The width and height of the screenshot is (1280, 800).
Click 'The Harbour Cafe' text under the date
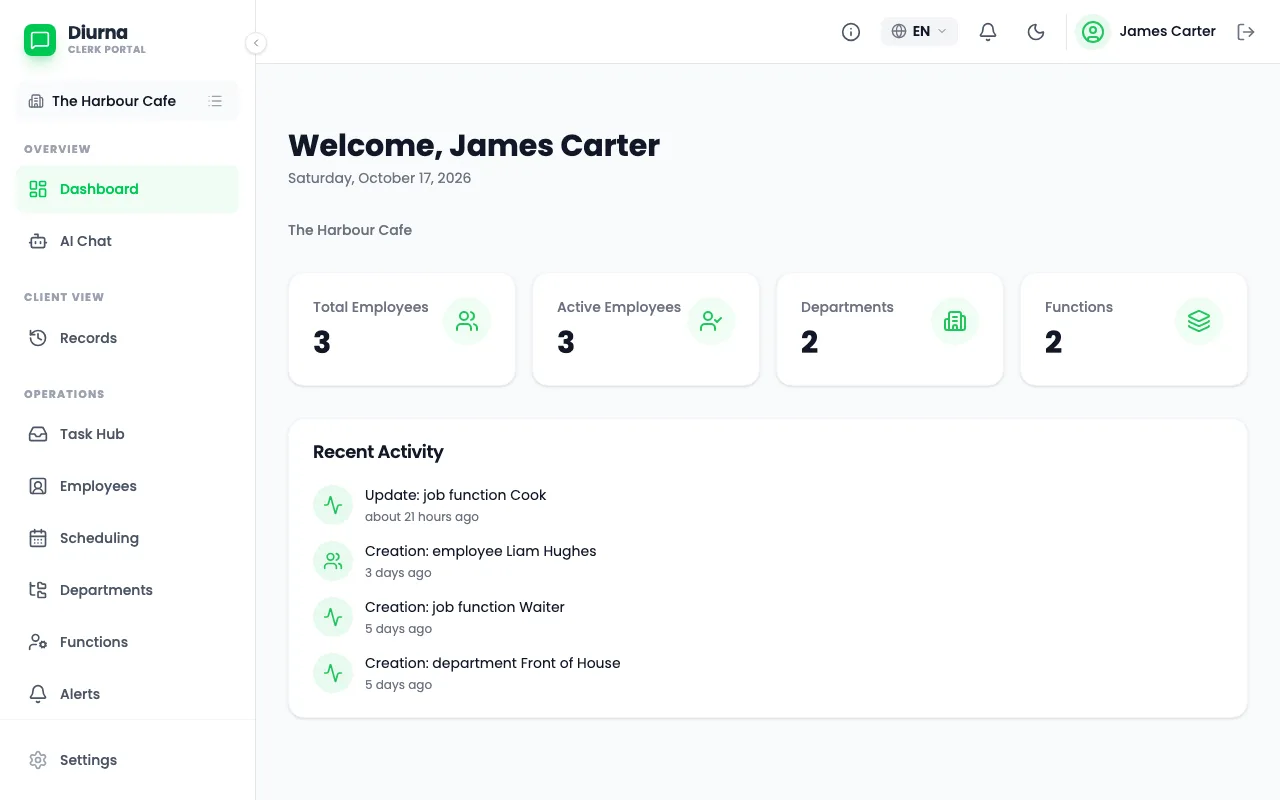point(350,230)
